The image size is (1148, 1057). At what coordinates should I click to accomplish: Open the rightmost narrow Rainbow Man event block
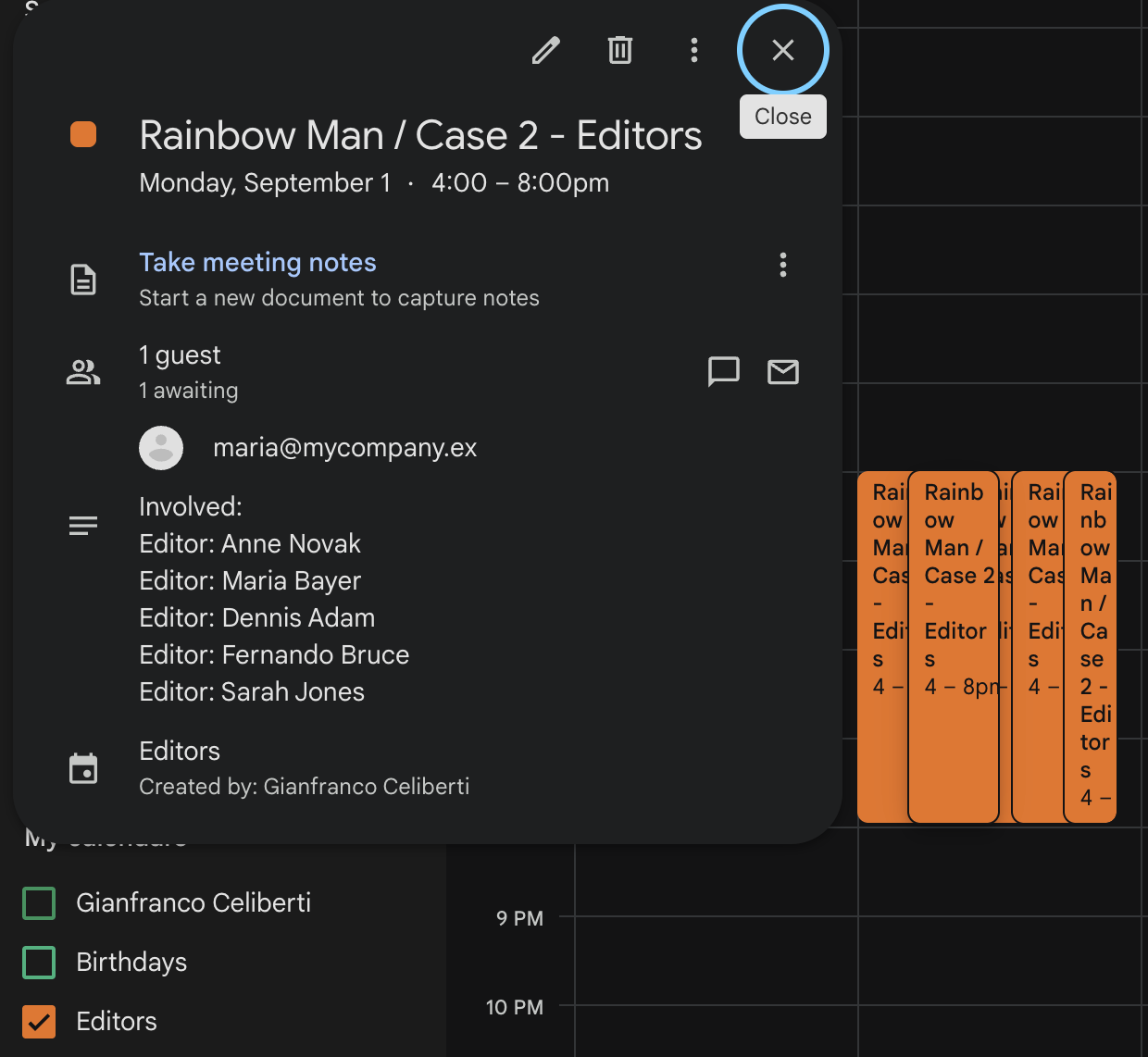point(1091,648)
